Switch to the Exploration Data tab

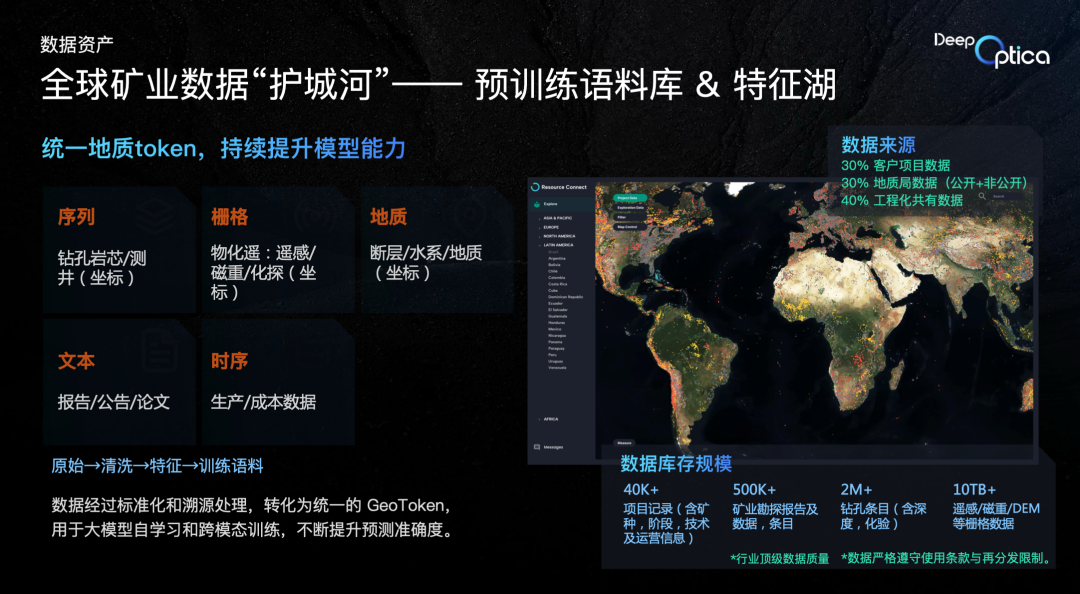click(632, 208)
